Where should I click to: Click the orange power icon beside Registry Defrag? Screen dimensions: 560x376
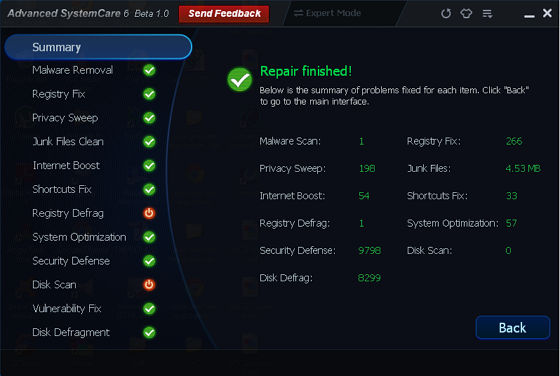click(149, 213)
